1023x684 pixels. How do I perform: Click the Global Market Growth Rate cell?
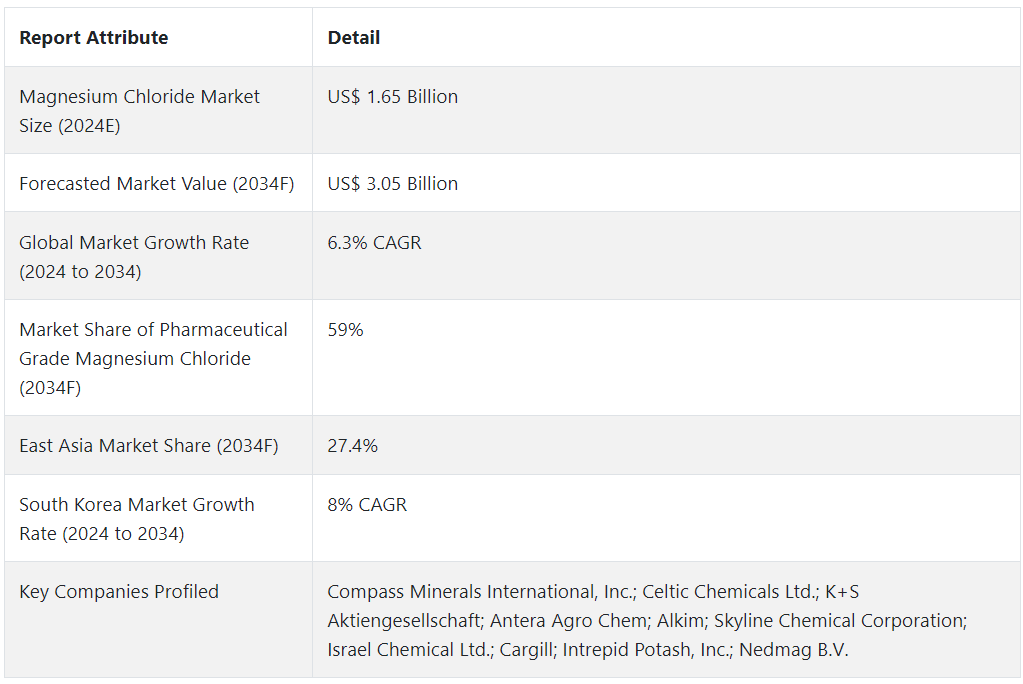click(x=134, y=256)
